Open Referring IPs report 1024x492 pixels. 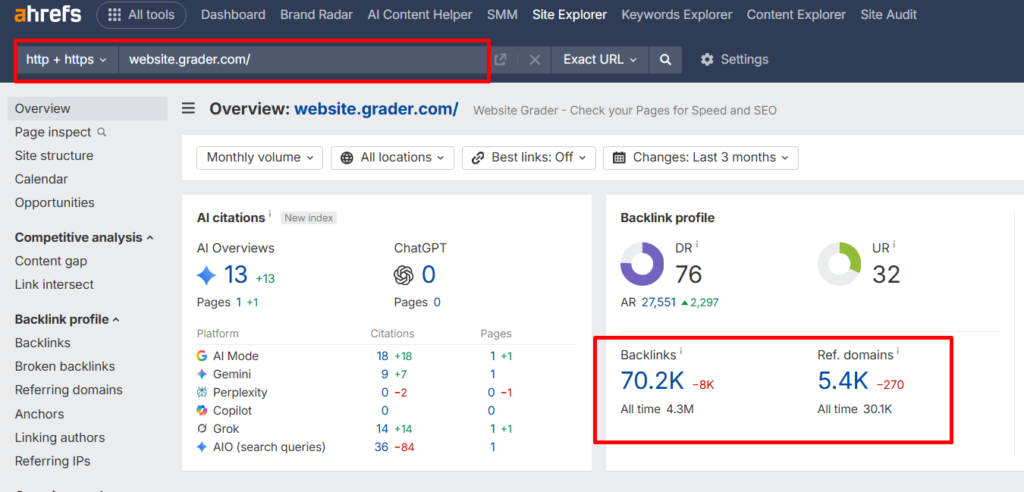coord(53,461)
